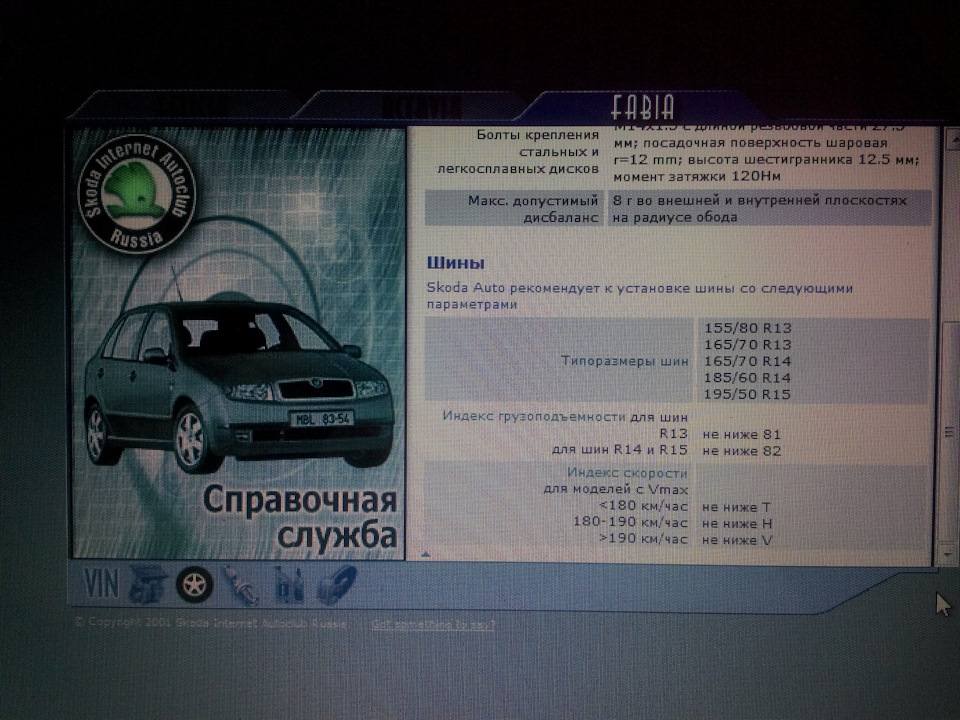Click the 'не ниже H' speed index

click(737, 523)
